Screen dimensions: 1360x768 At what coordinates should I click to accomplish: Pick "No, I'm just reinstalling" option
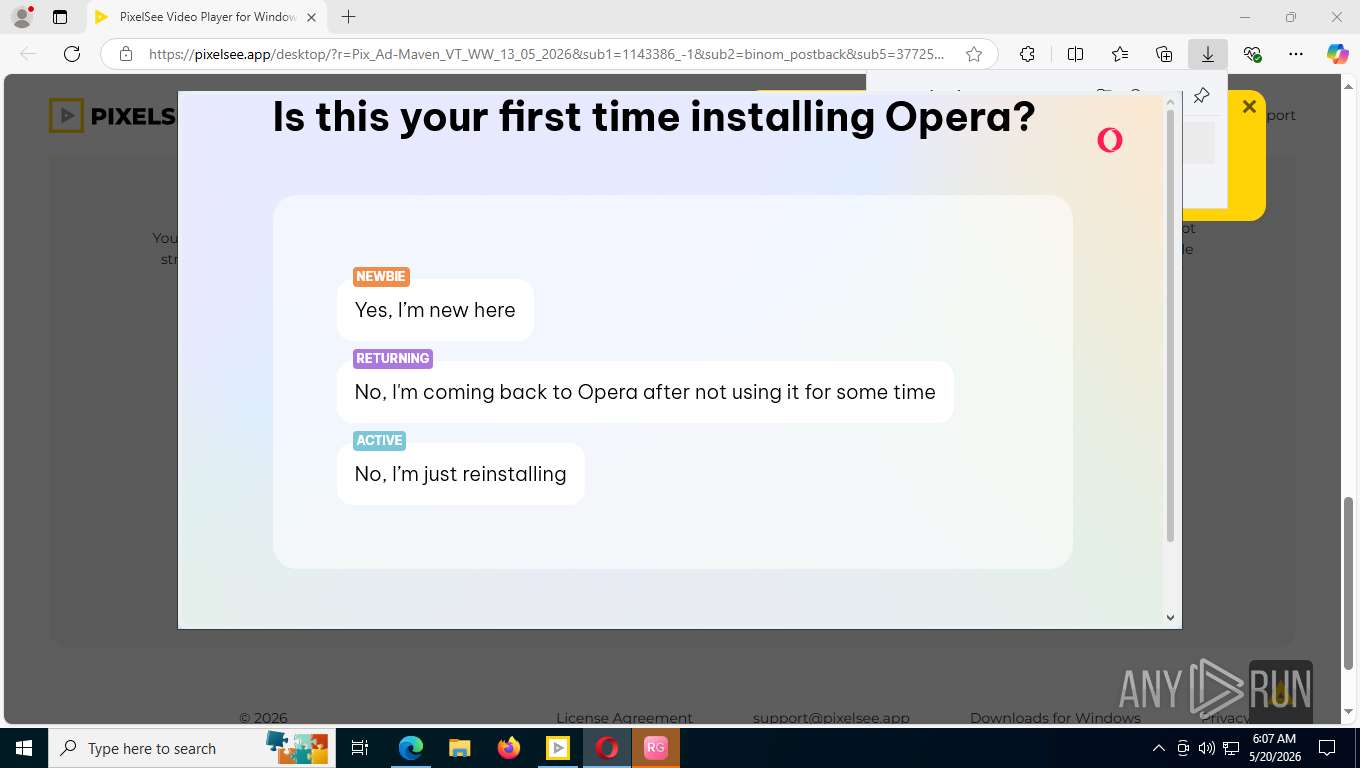point(460,474)
